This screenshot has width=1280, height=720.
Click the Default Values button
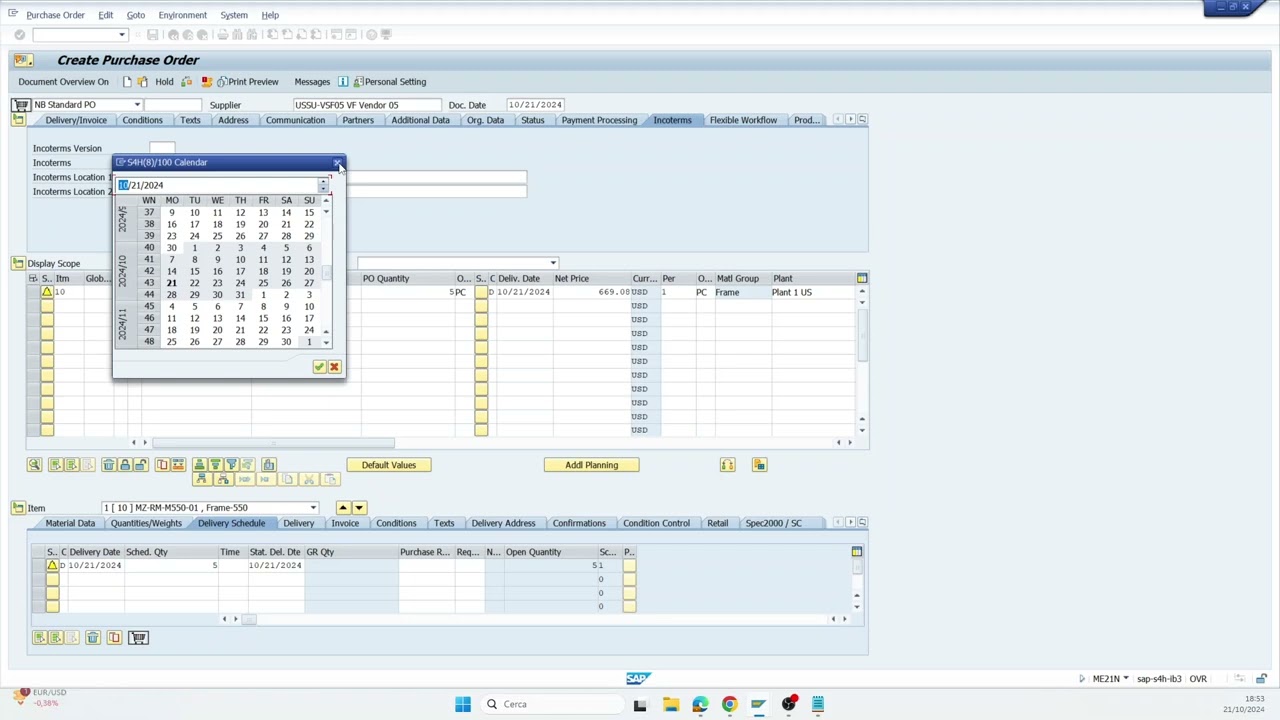point(389,465)
